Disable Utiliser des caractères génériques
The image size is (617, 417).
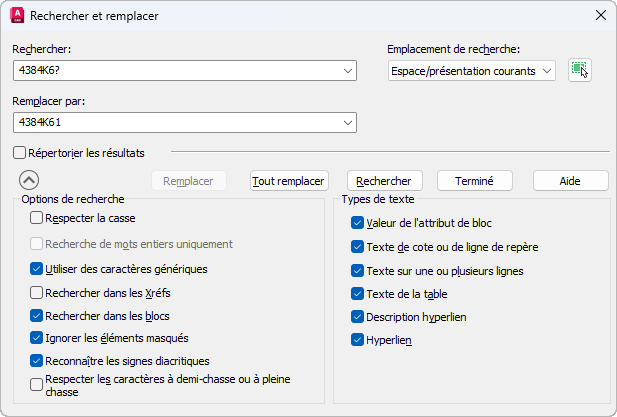click(37, 269)
